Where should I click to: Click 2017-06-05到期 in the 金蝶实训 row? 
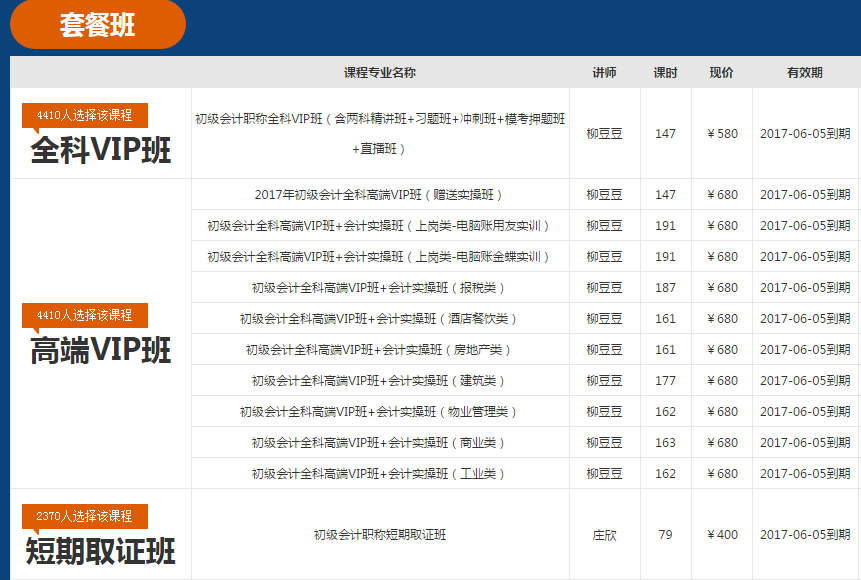pos(805,256)
